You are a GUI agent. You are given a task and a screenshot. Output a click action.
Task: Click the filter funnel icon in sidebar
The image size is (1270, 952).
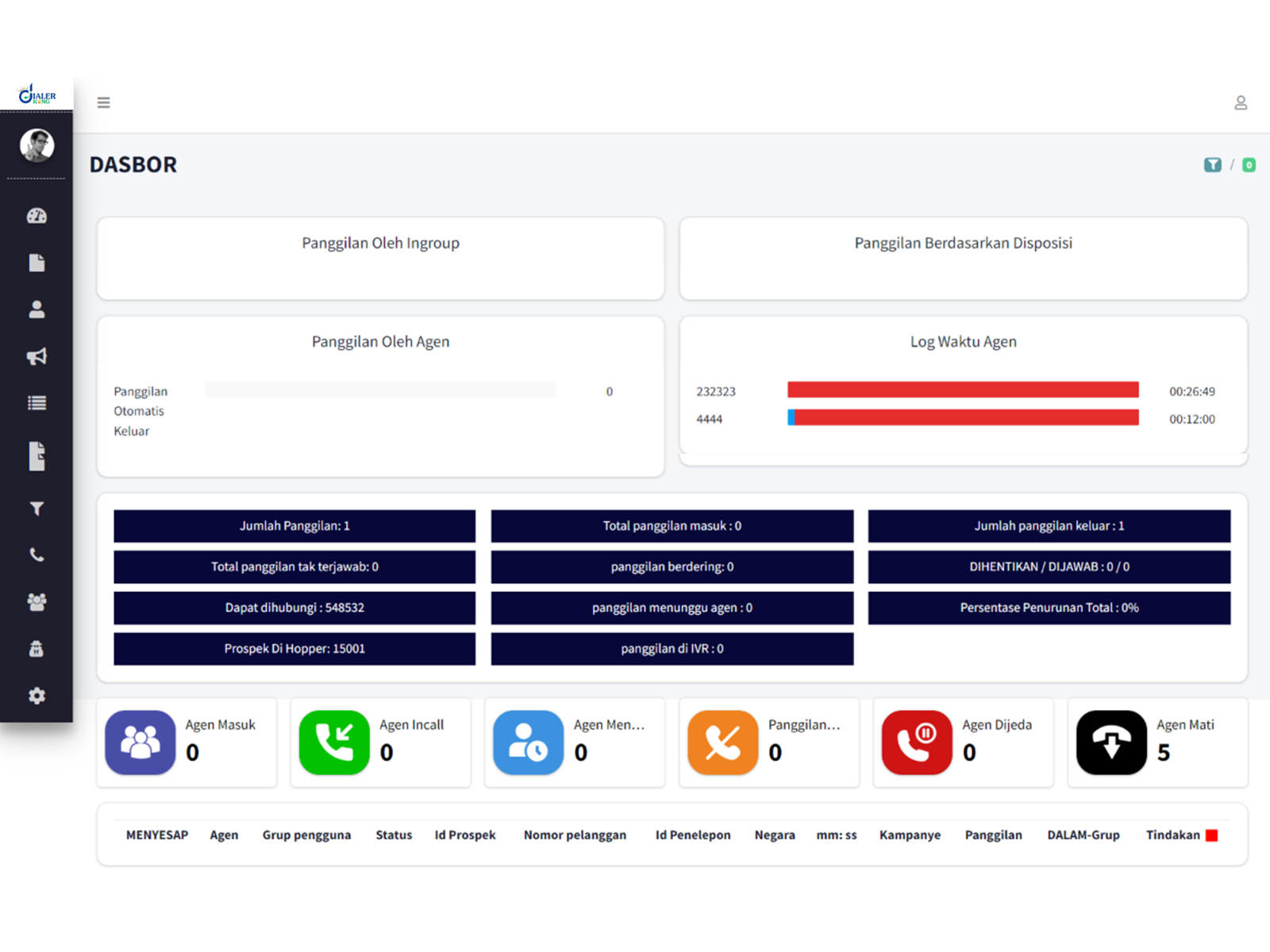point(37,509)
